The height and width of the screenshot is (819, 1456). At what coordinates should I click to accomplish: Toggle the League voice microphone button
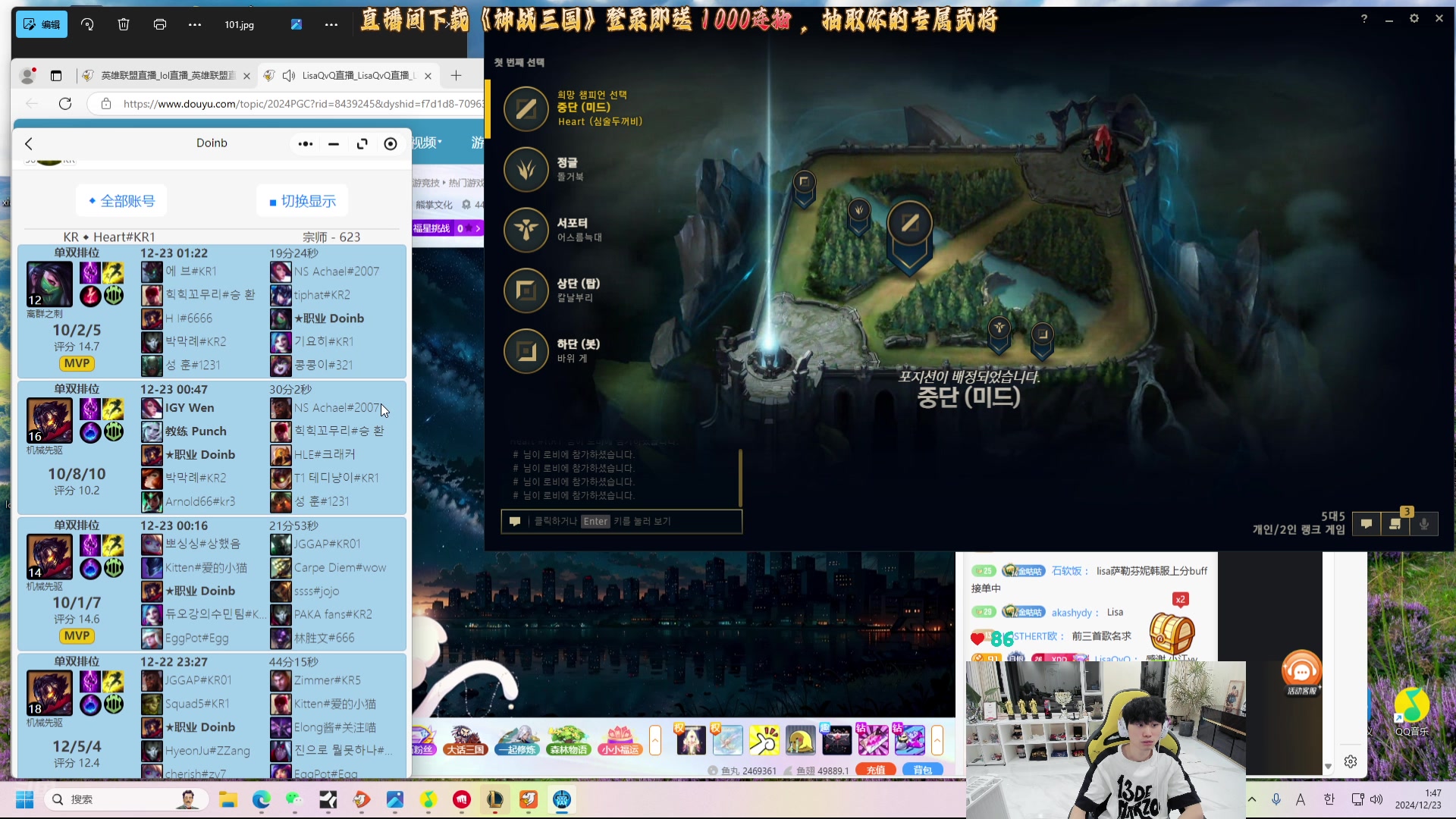click(1424, 524)
